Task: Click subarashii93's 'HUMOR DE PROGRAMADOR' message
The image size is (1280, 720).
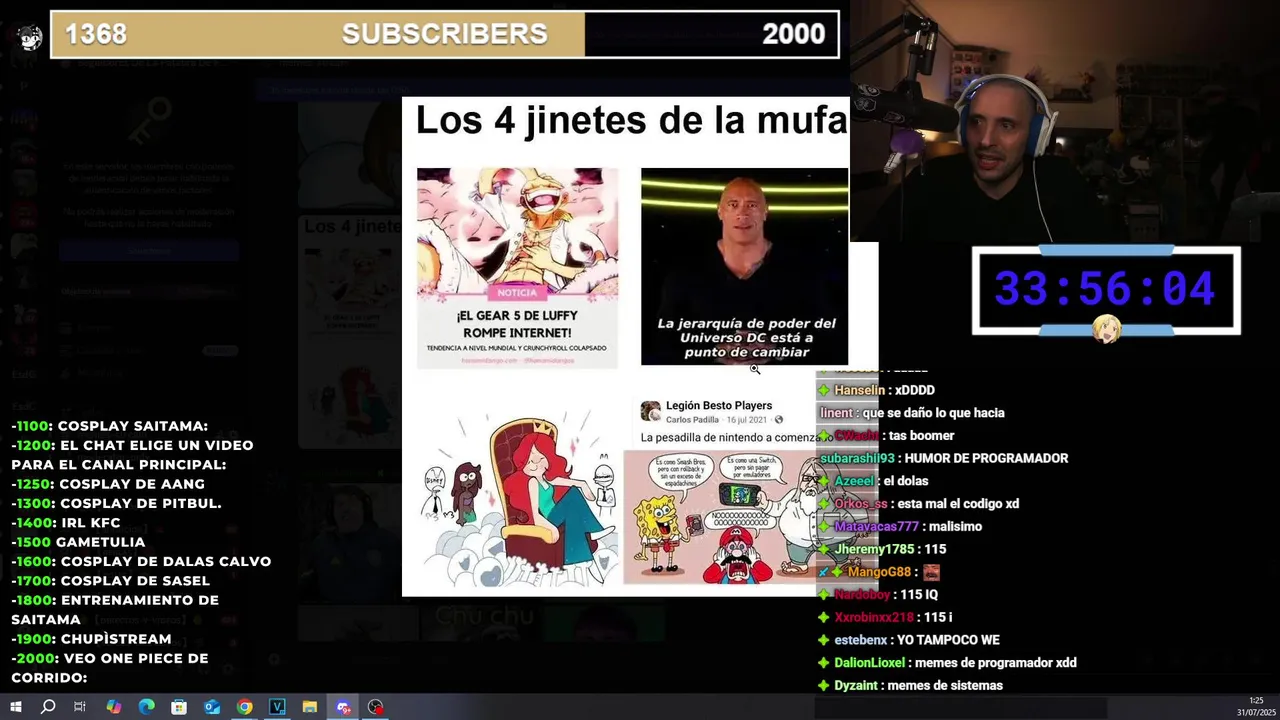Action: click(x=986, y=459)
